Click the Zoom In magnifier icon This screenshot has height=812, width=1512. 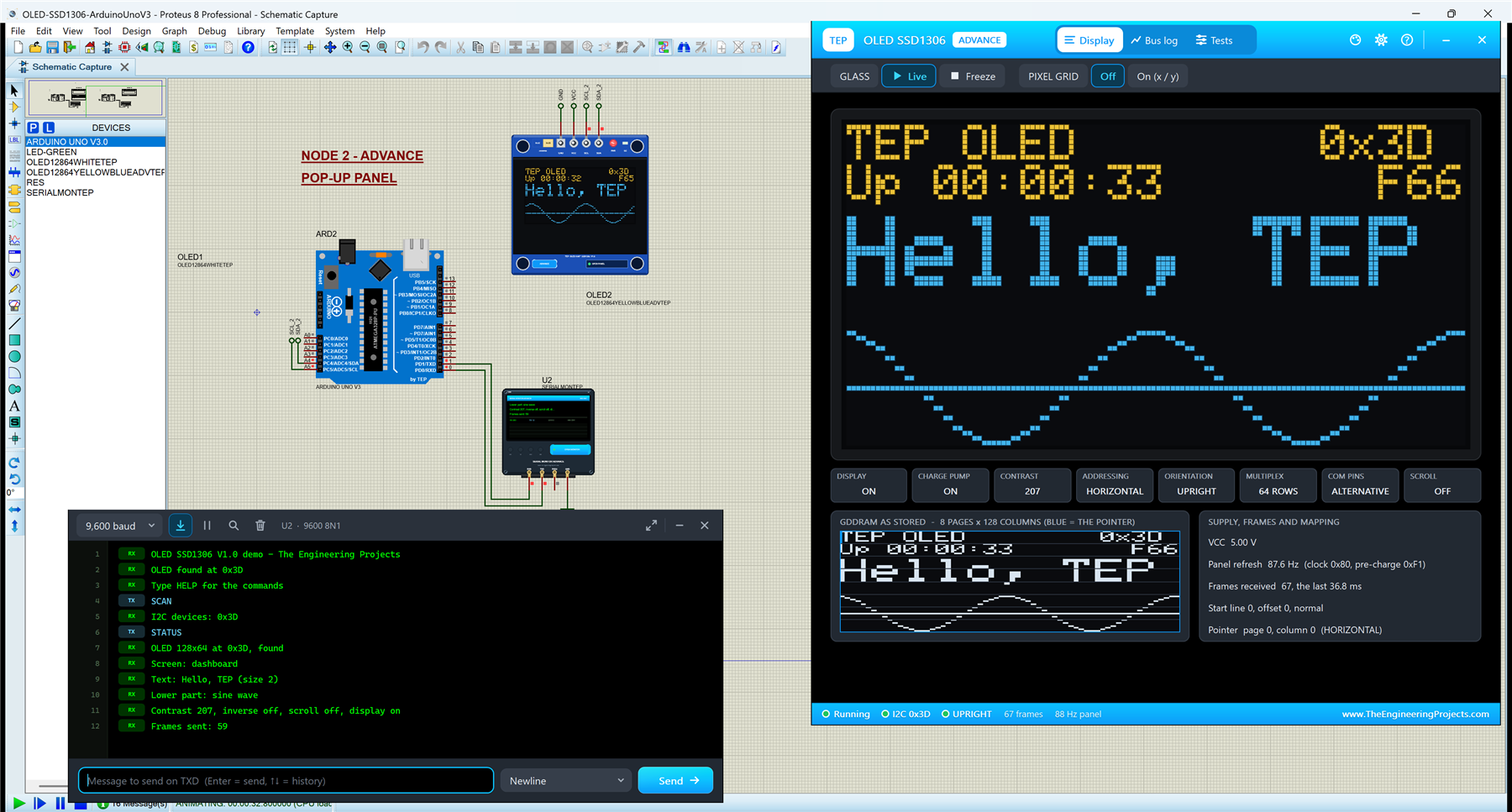348,48
